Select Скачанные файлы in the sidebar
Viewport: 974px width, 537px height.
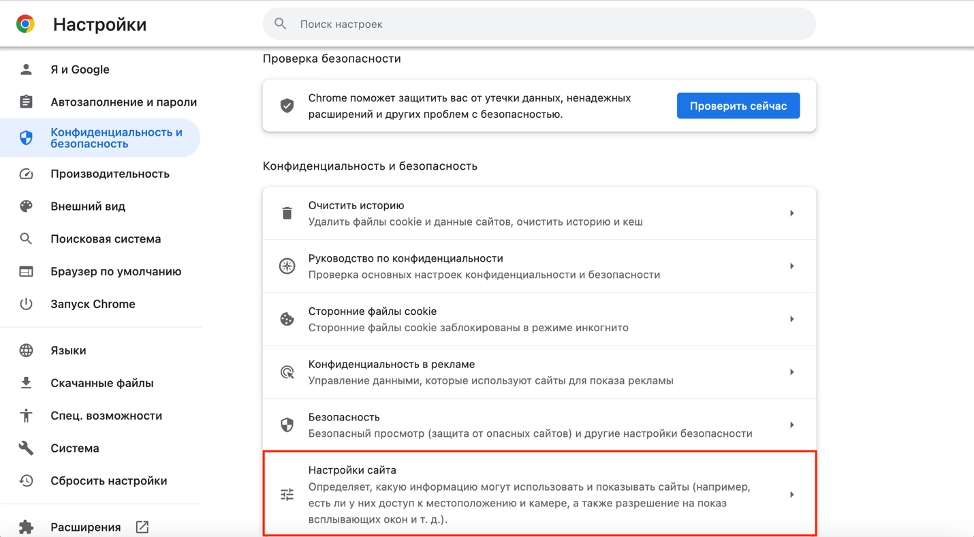(102, 383)
